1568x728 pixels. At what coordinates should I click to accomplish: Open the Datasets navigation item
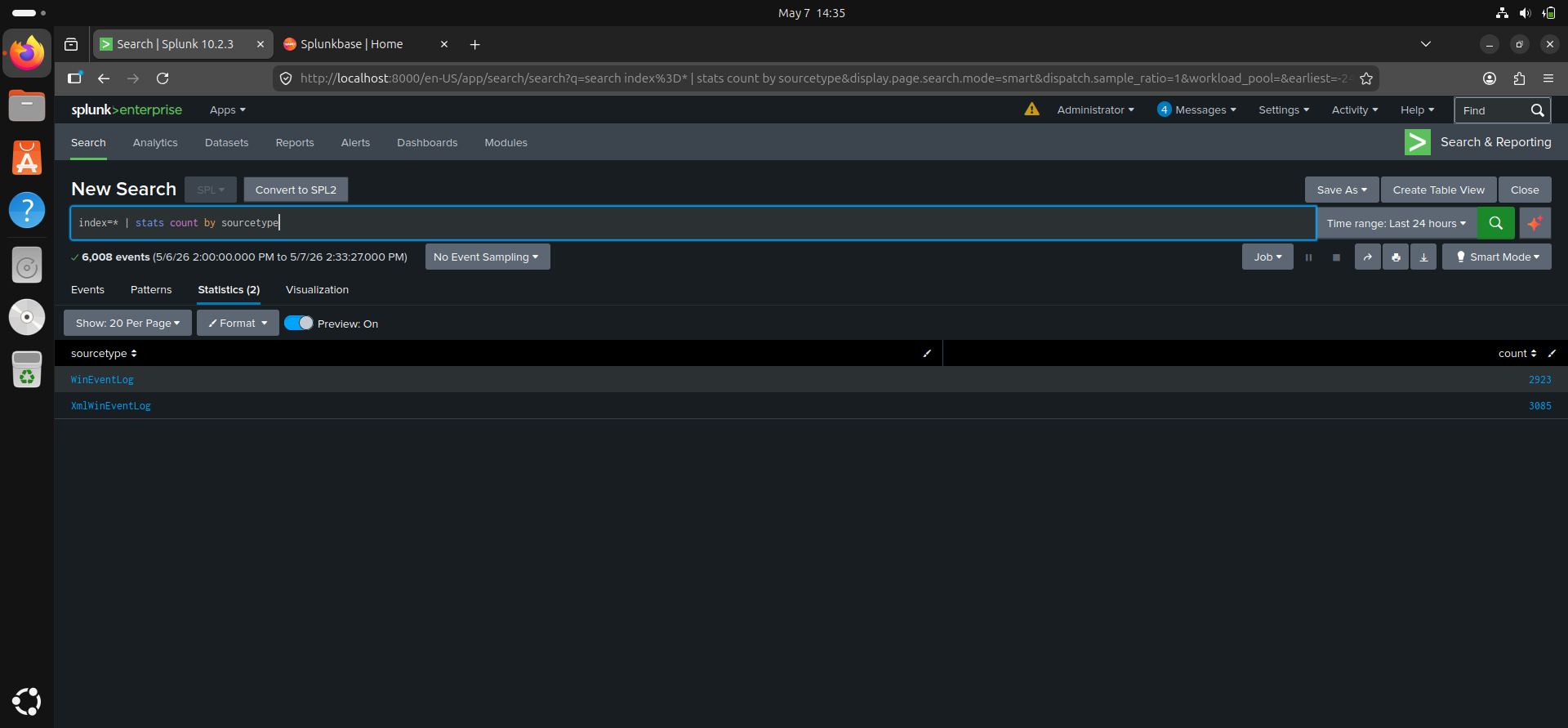pyautogui.click(x=226, y=142)
